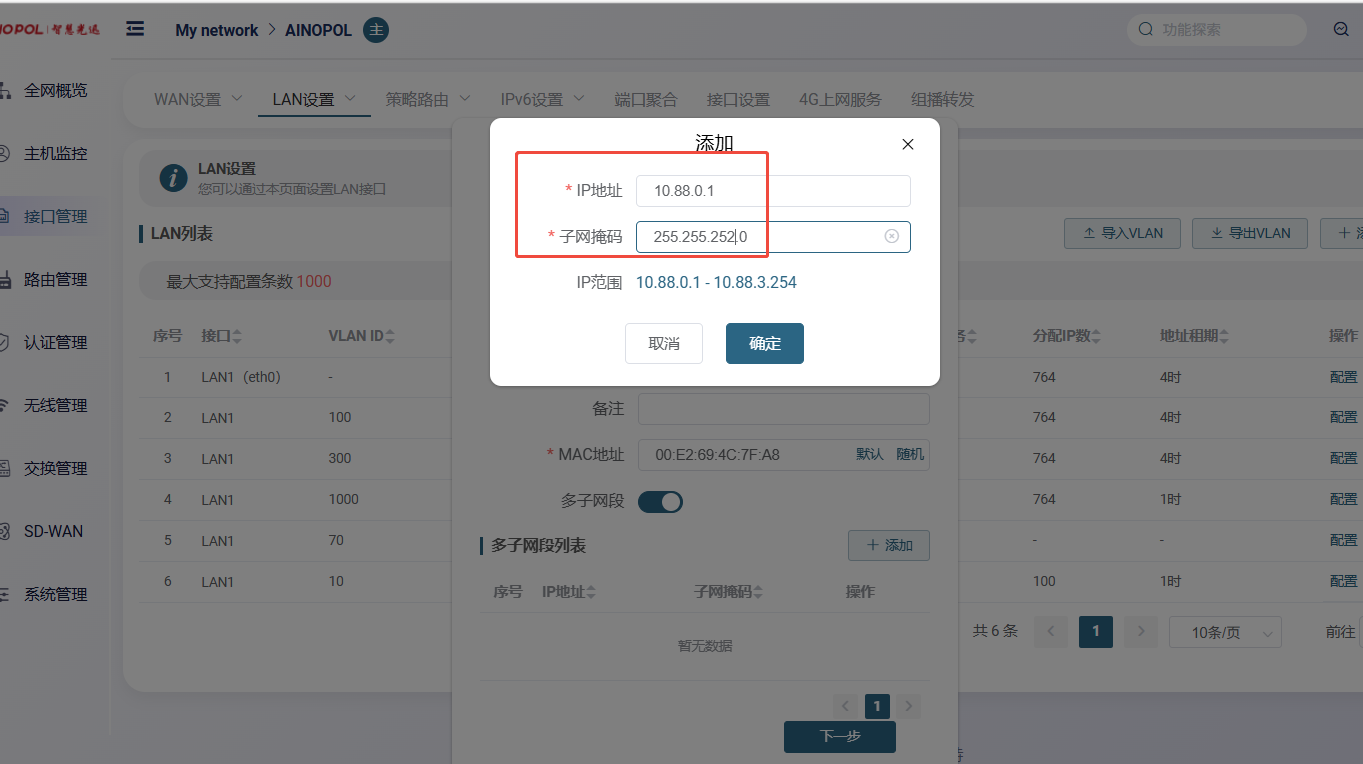Open 全网概览 from sidebar

55,91
